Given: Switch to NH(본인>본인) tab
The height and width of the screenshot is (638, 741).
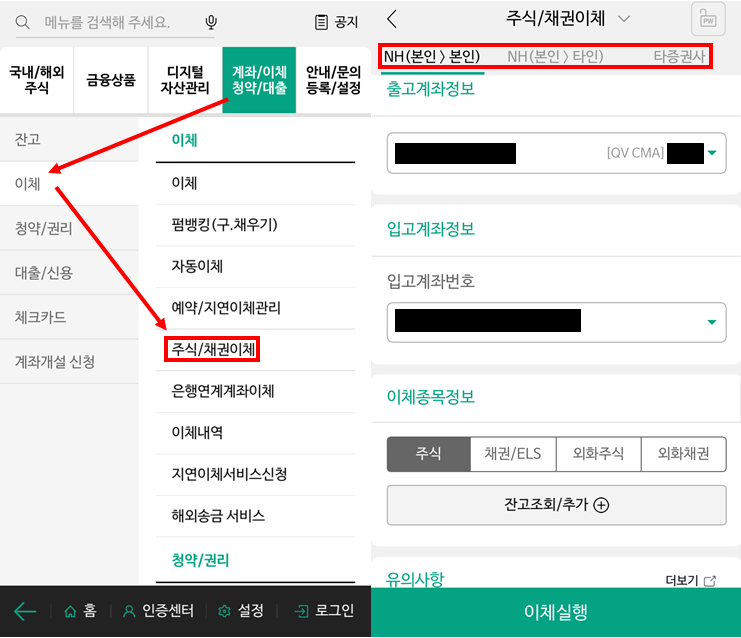Looking at the screenshot, I should tap(432, 57).
